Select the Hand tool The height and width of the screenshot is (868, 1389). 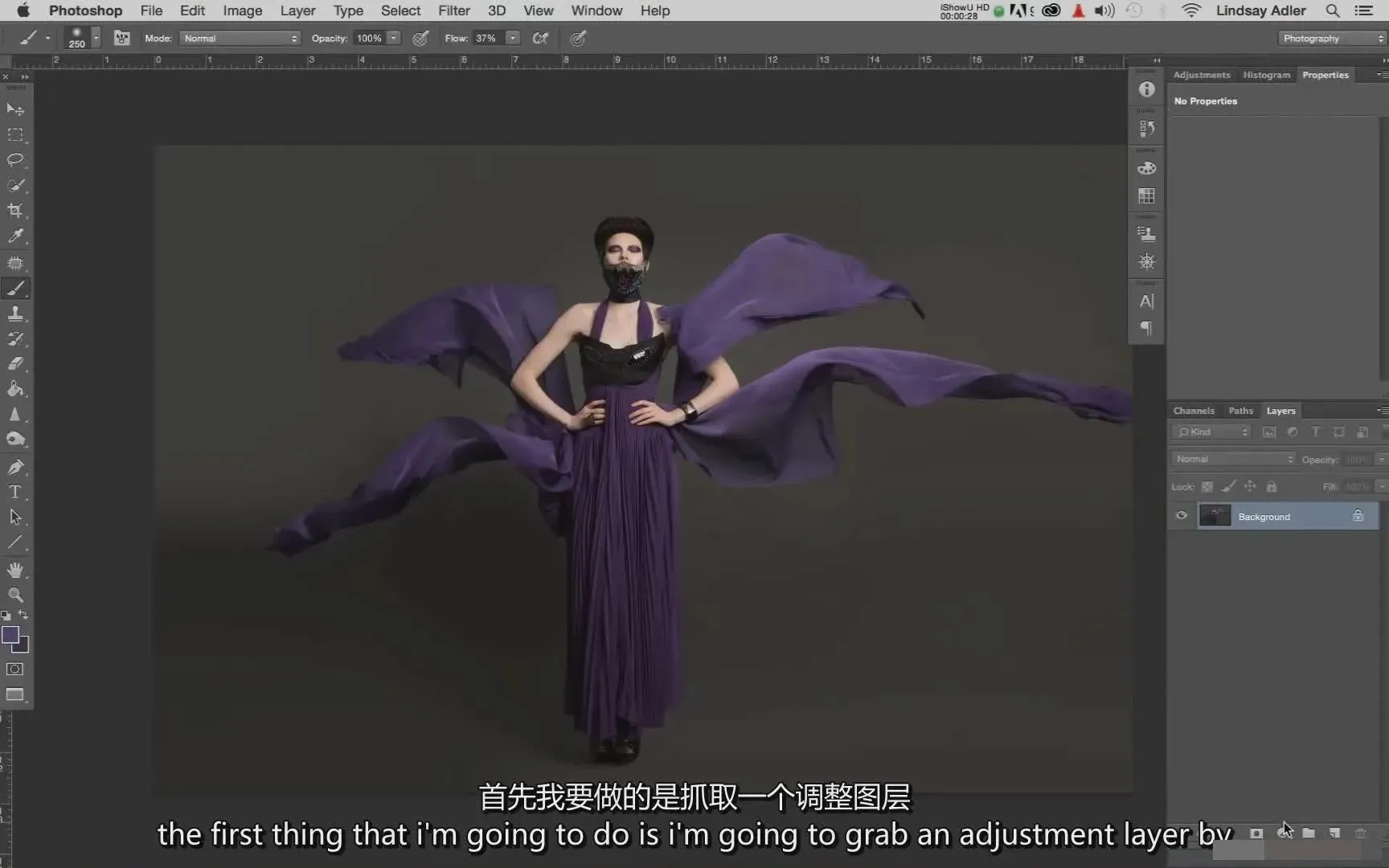click(x=15, y=570)
